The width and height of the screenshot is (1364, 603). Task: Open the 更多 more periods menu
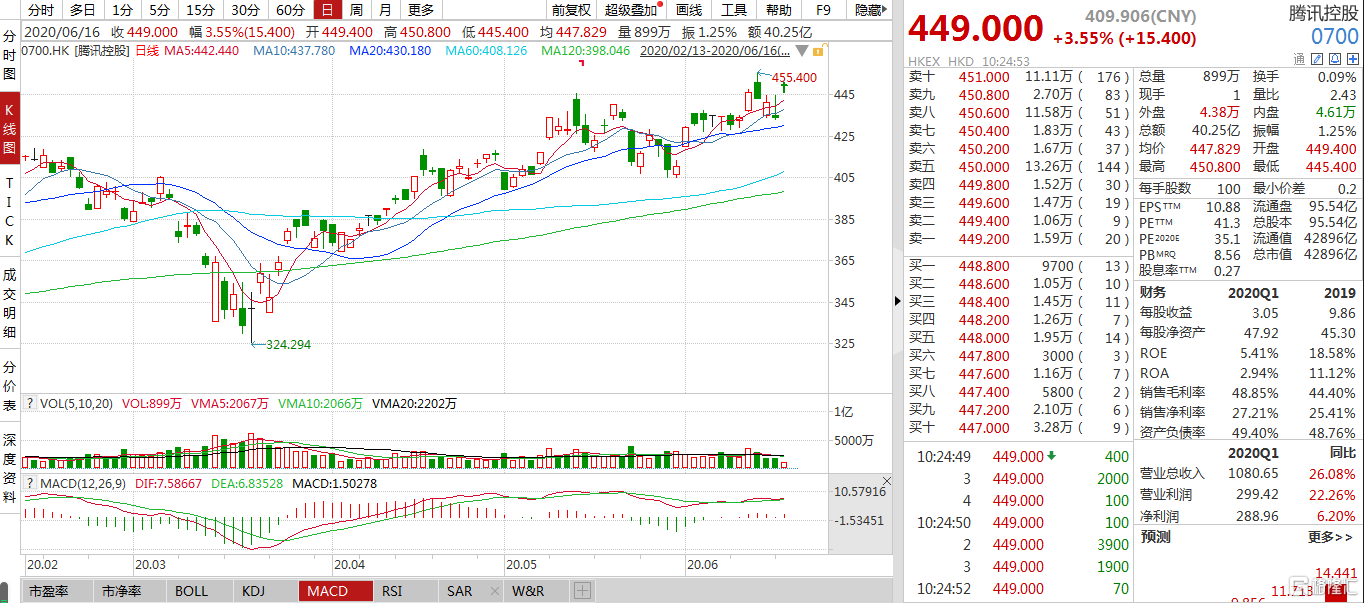421,10
